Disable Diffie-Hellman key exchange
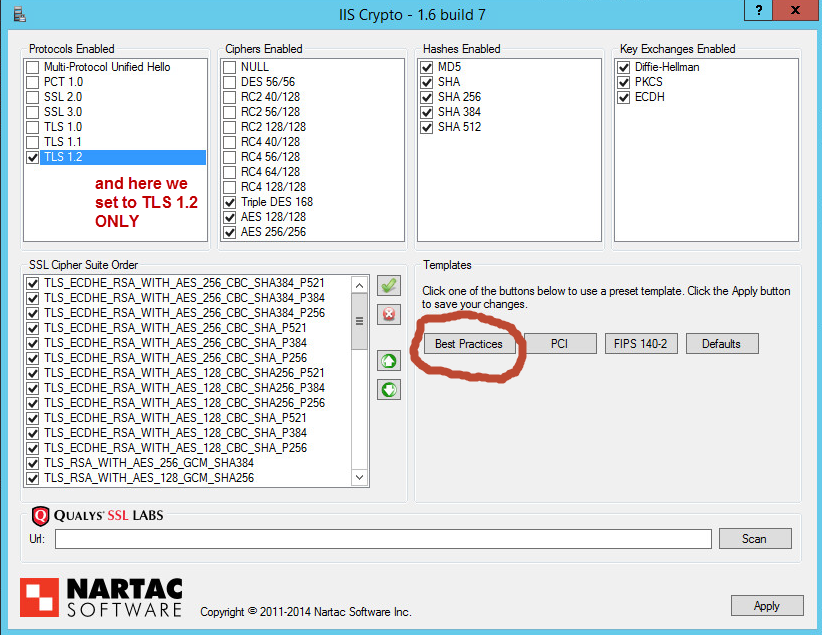Image resolution: width=822 pixels, height=635 pixels. [x=623, y=67]
